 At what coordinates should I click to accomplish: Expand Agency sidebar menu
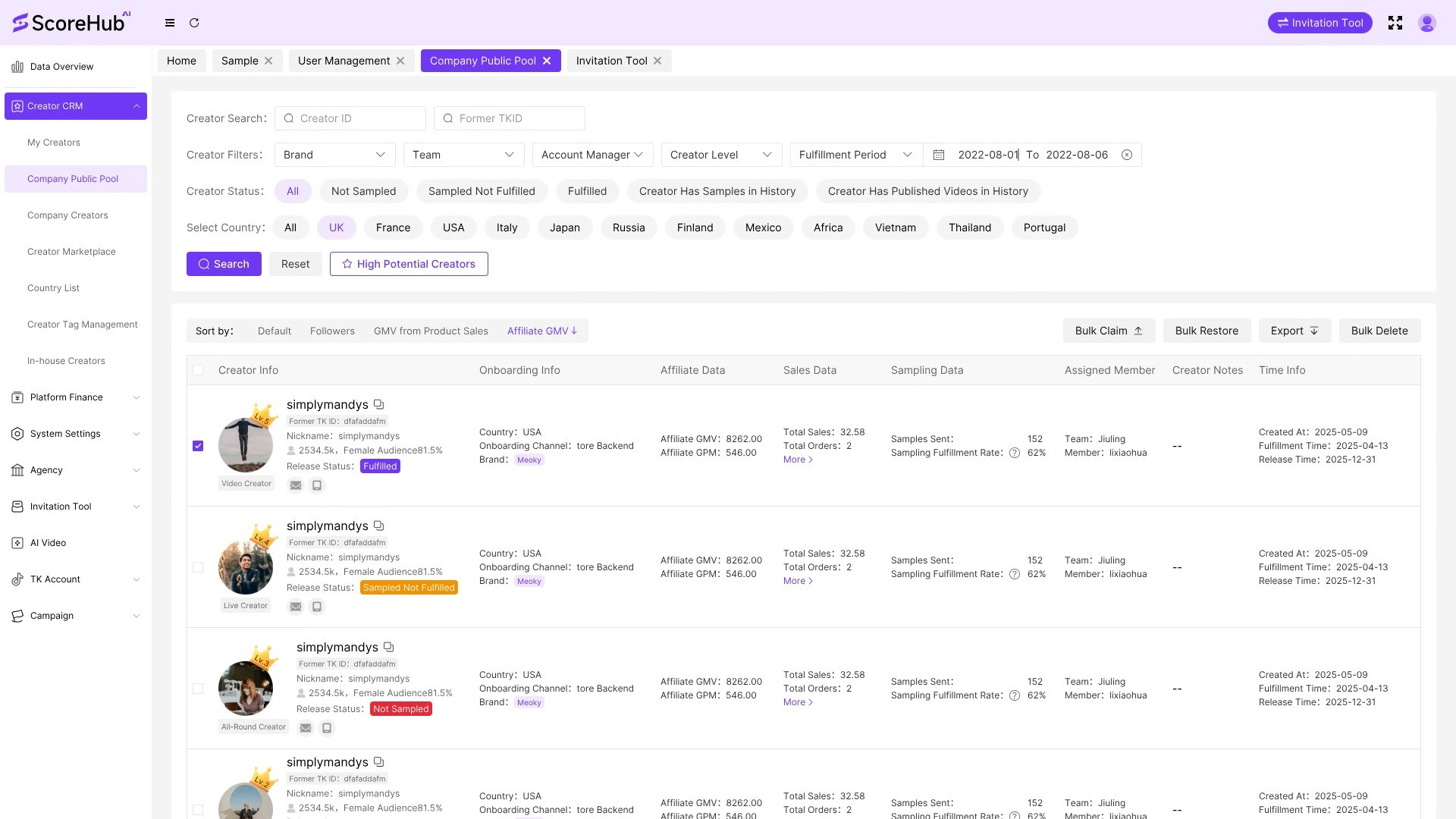(x=76, y=470)
